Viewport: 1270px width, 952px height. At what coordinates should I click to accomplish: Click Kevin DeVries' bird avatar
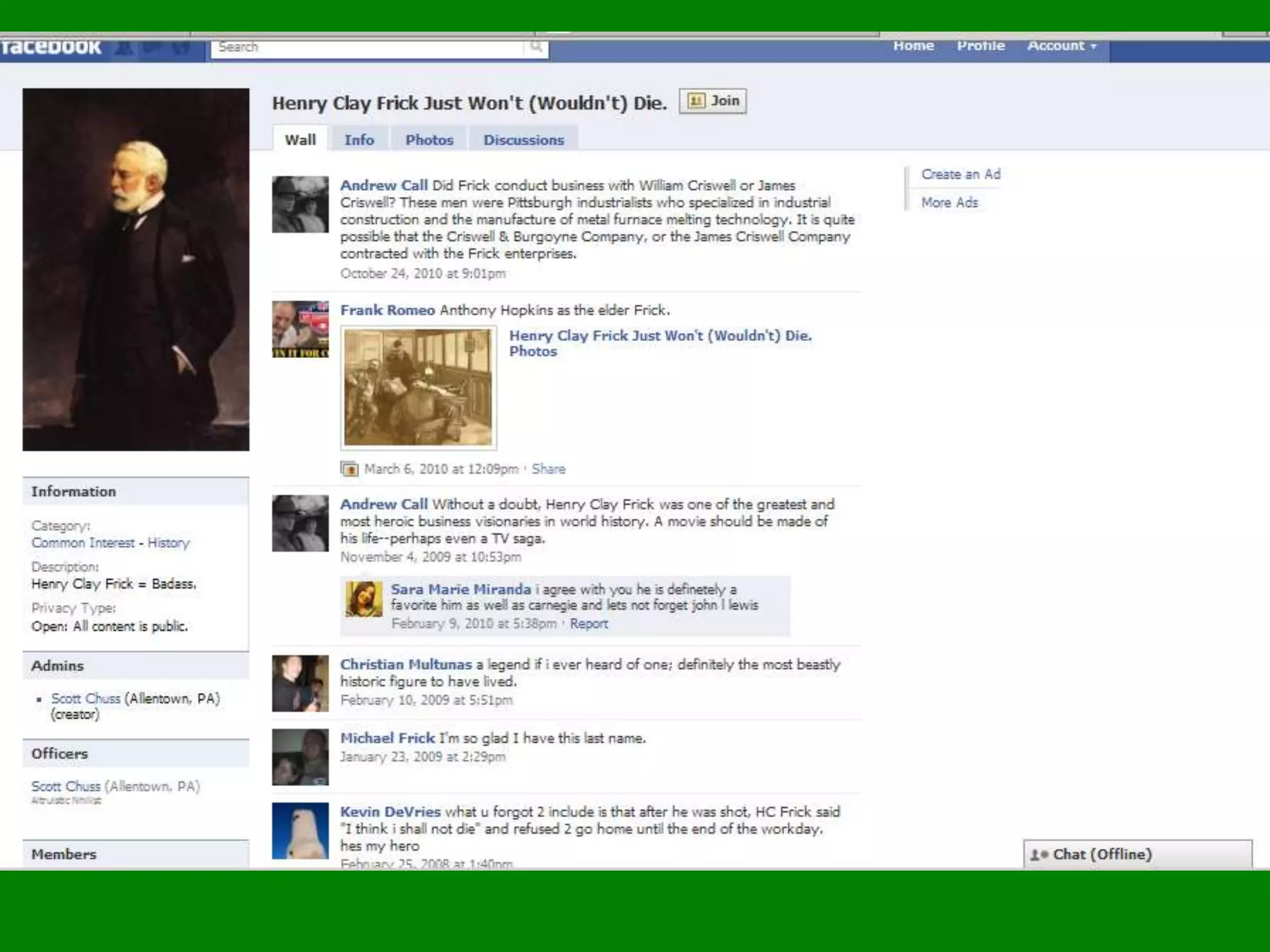click(x=300, y=831)
